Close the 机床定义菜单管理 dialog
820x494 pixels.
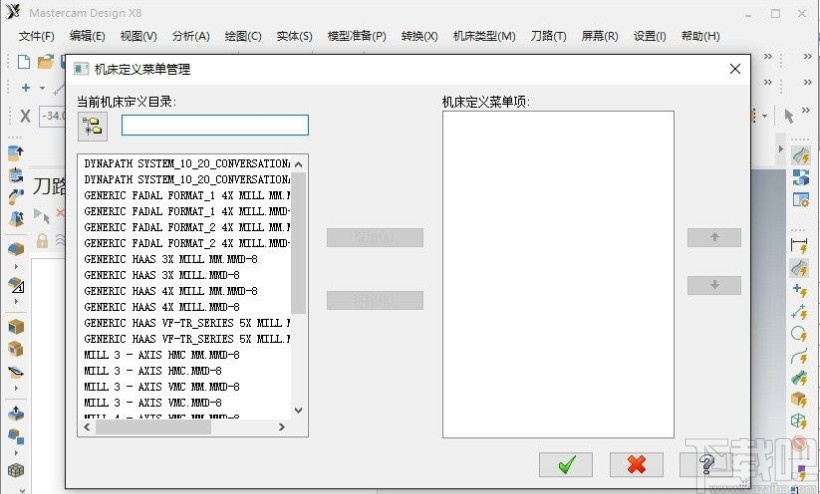click(x=735, y=69)
